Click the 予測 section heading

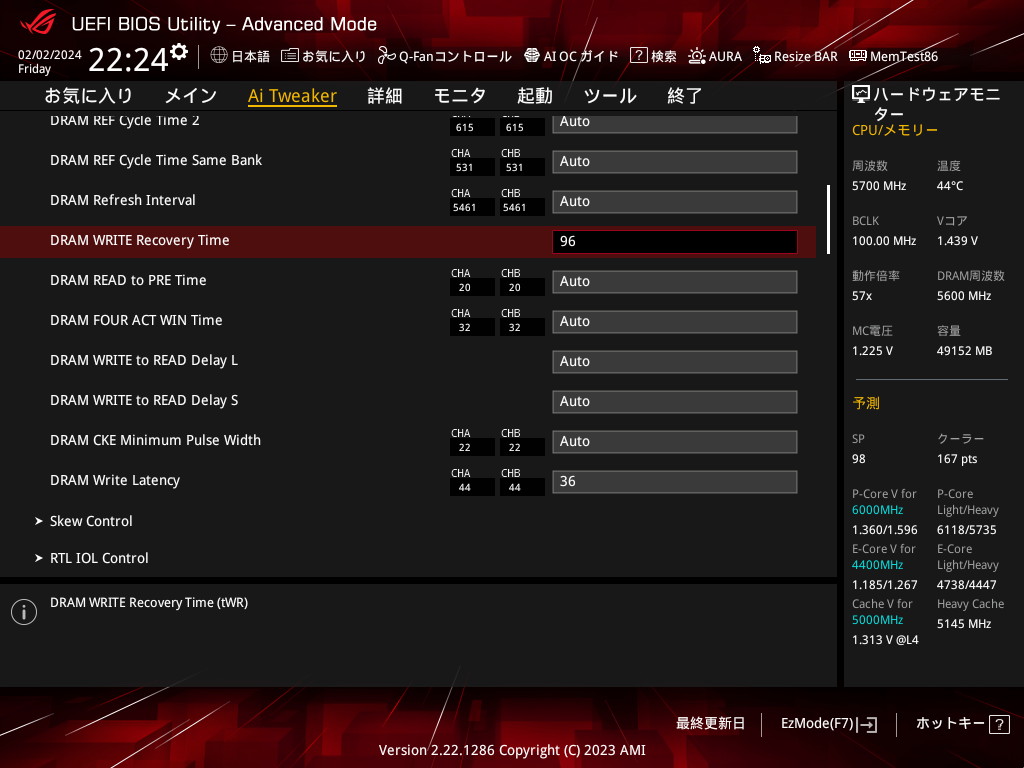[866, 403]
